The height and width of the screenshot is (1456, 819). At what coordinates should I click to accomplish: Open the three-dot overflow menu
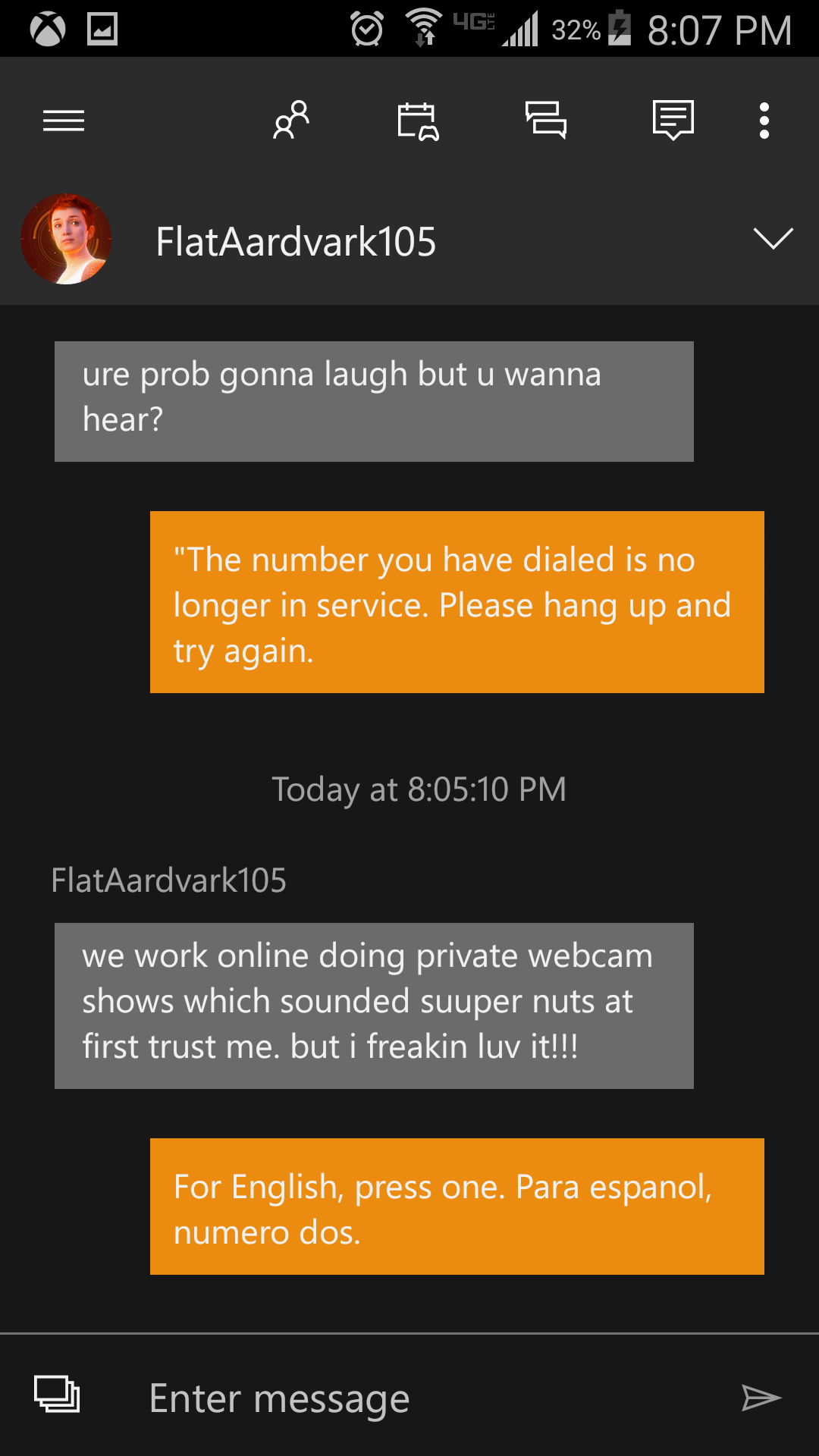click(x=764, y=121)
